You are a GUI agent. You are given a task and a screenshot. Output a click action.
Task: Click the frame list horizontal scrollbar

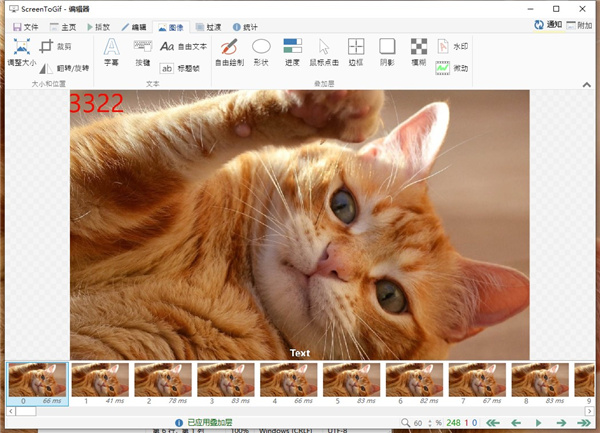[300, 410]
